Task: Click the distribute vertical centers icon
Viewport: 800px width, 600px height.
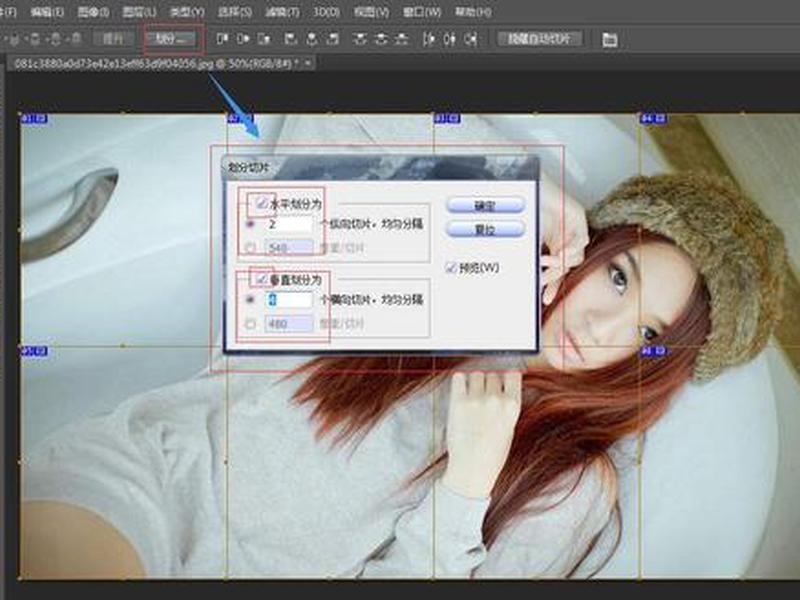Action: [381, 39]
